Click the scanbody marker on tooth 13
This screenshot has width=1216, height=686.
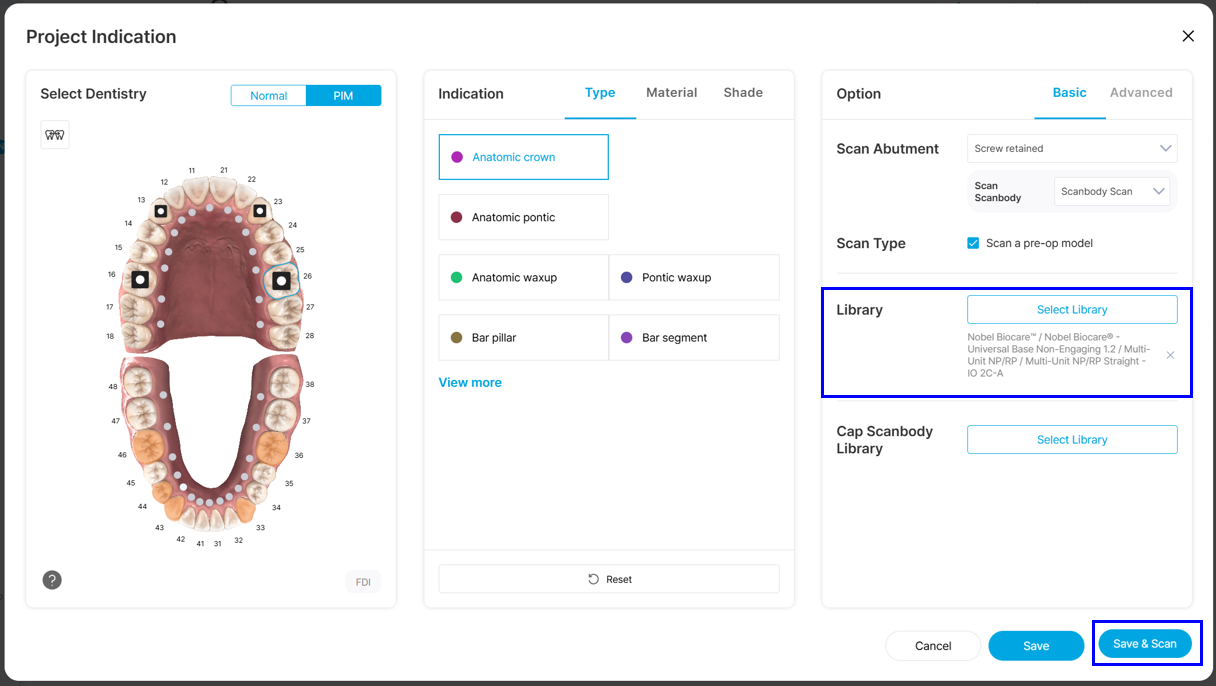tap(161, 211)
